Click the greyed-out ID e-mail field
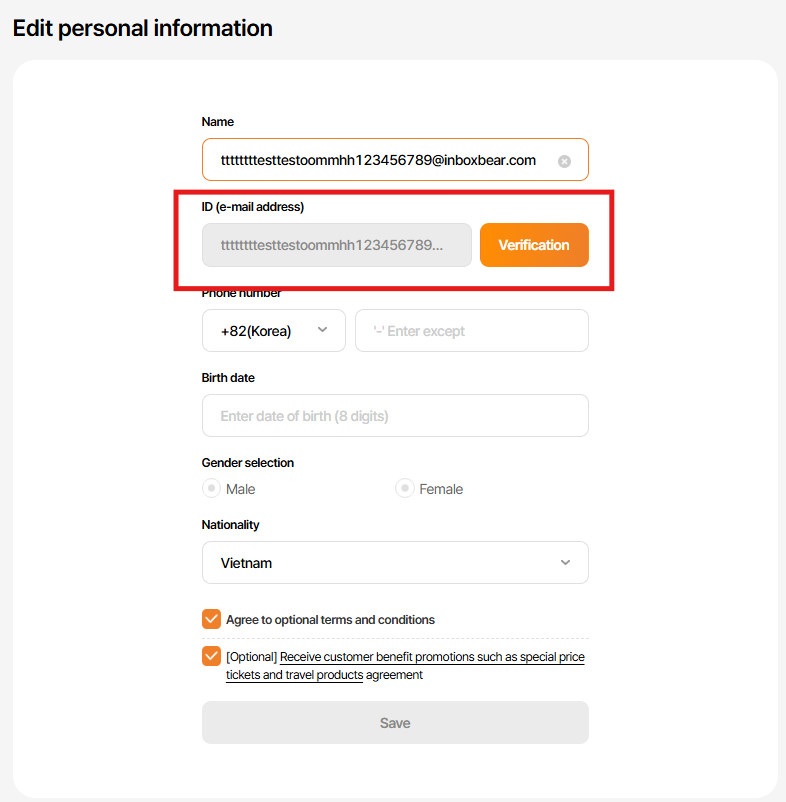The image size is (786, 802). tap(336, 245)
